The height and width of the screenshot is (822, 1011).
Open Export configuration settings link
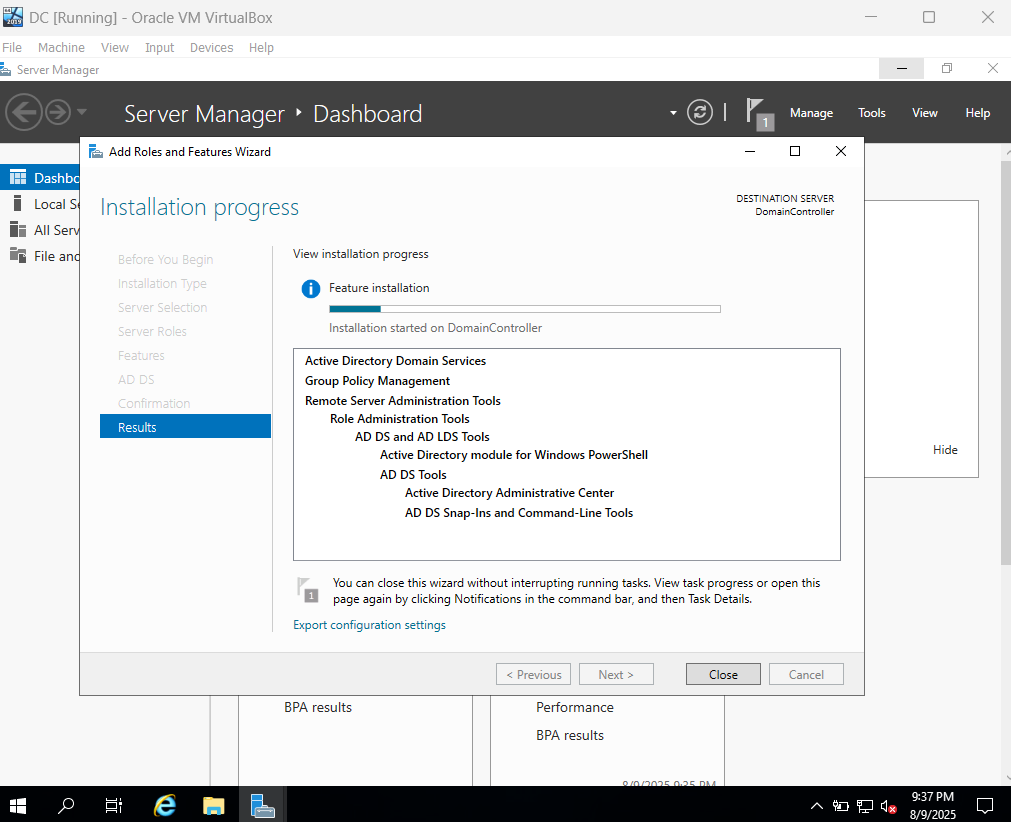coord(369,625)
